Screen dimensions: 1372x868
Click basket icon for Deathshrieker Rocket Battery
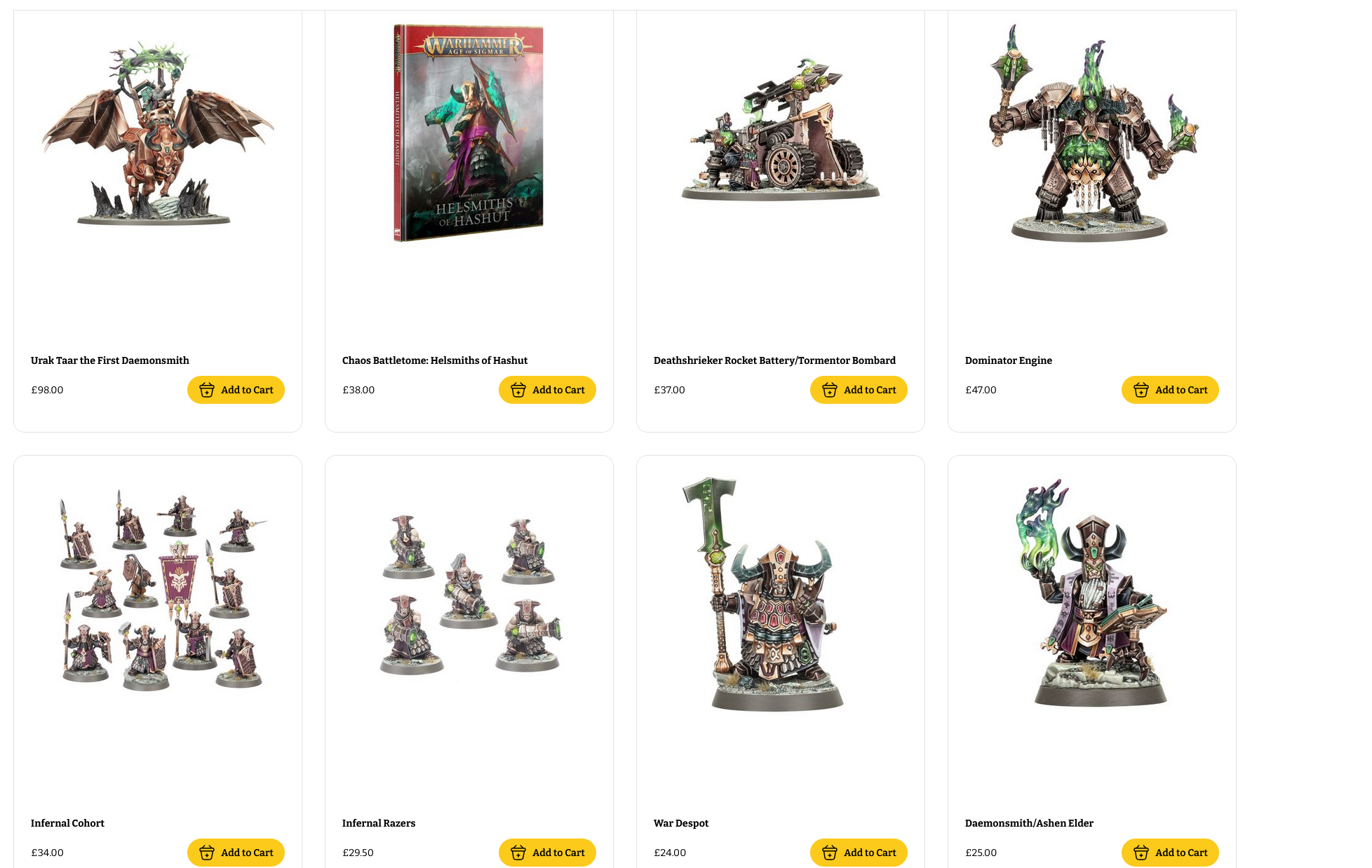(830, 390)
